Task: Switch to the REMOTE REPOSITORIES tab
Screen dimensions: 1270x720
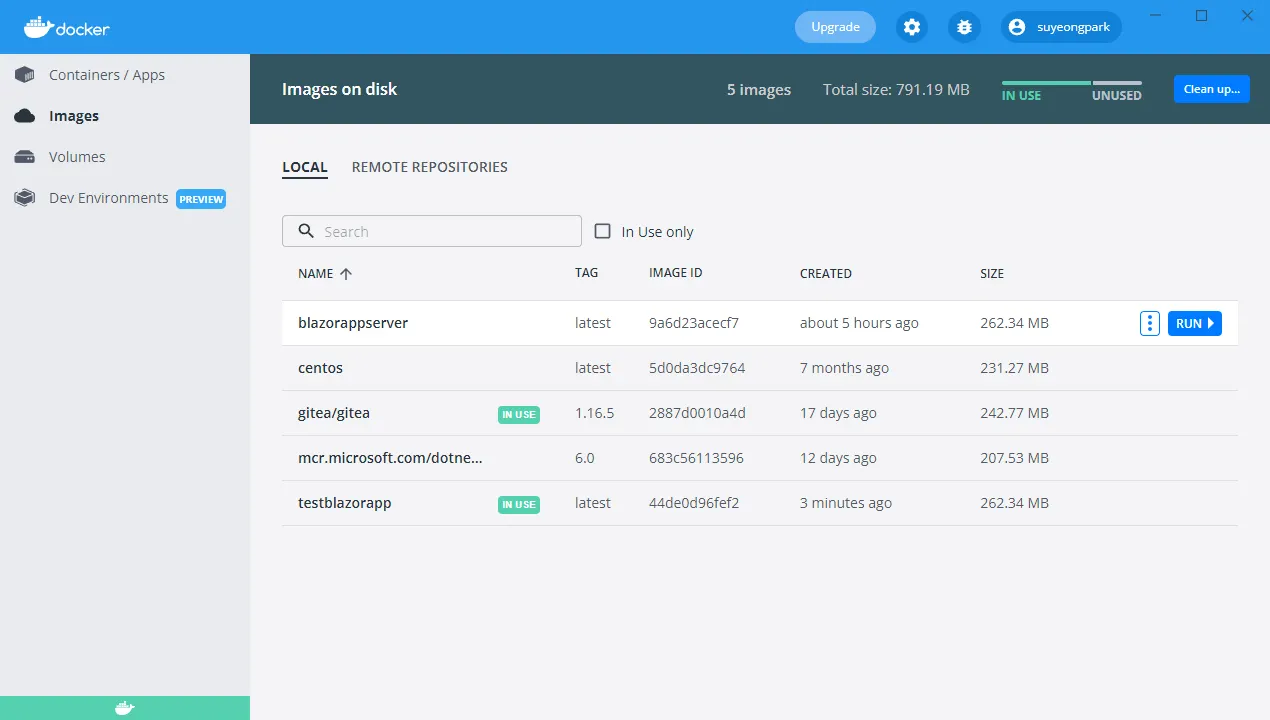Action: click(x=430, y=167)
